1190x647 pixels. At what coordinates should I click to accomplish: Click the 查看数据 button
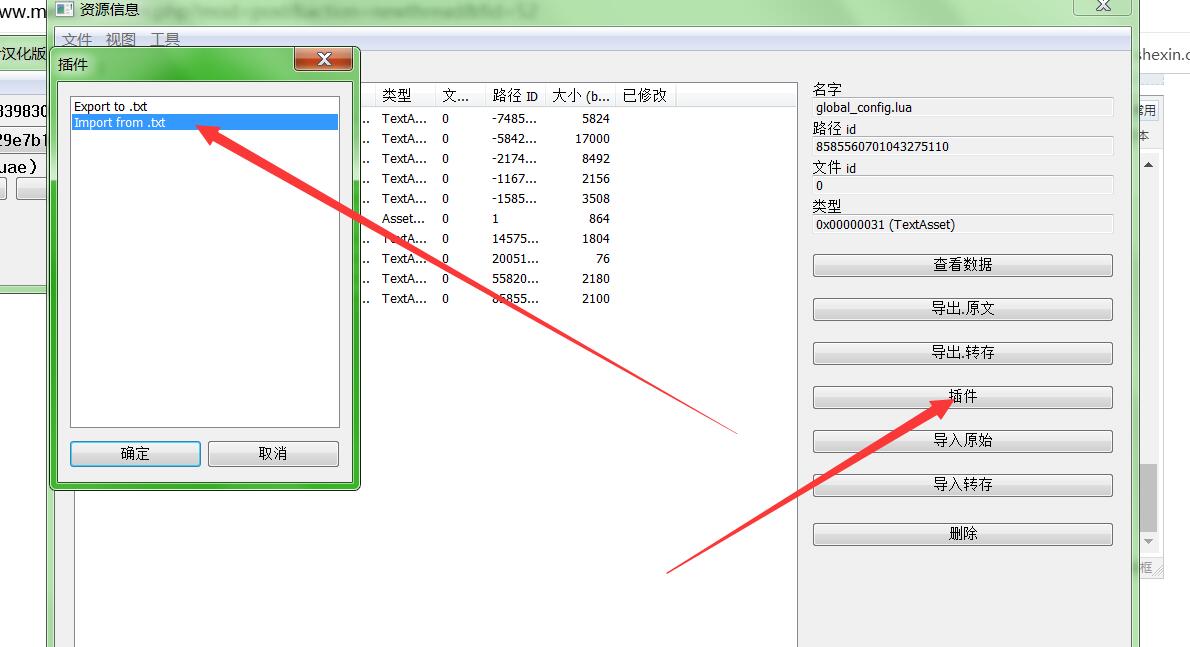coord(962,265)
